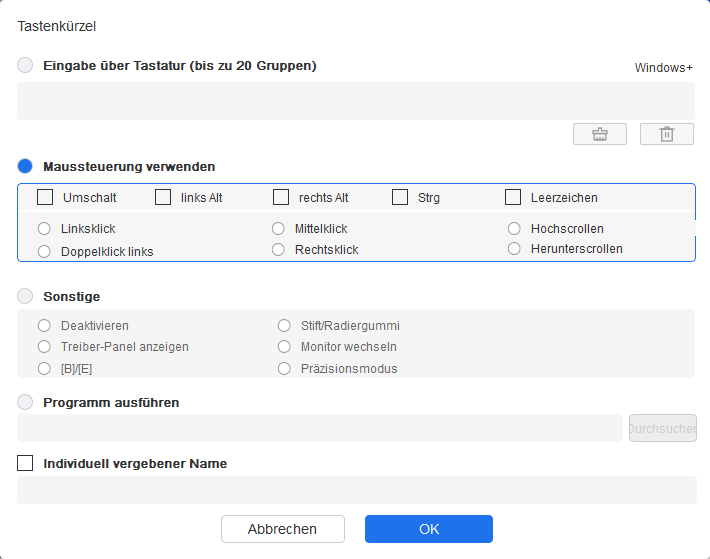Screen dimensions: 710x559
Task: Select Maussteuerung verwenden radio option
Action: click(25, 166)
